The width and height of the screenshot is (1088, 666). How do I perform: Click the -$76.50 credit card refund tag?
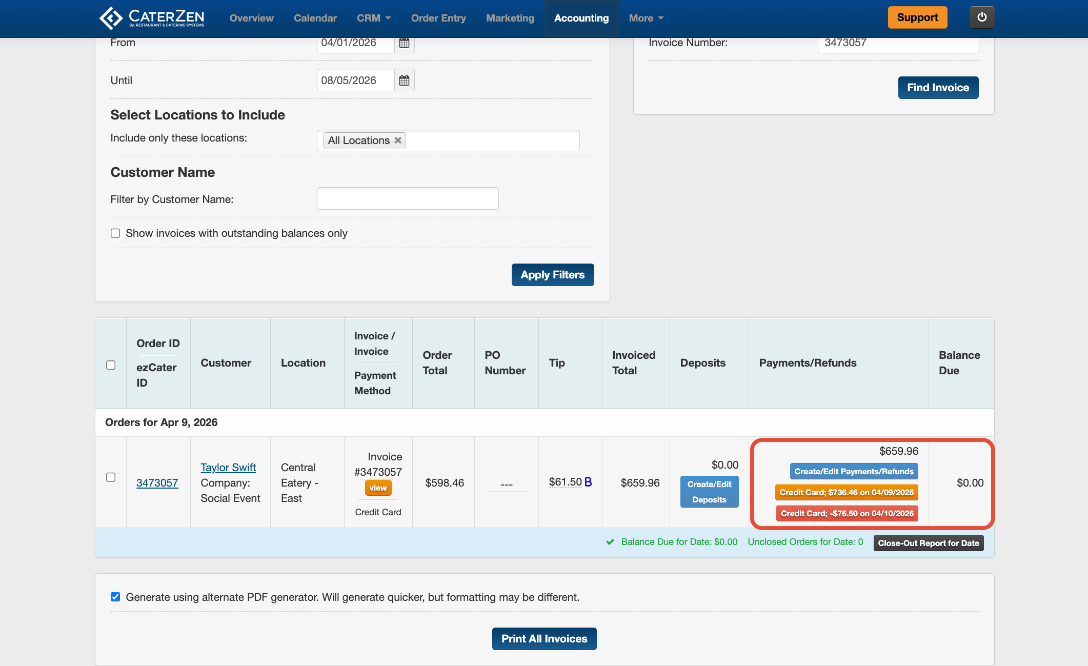click(x=847, y=513)
